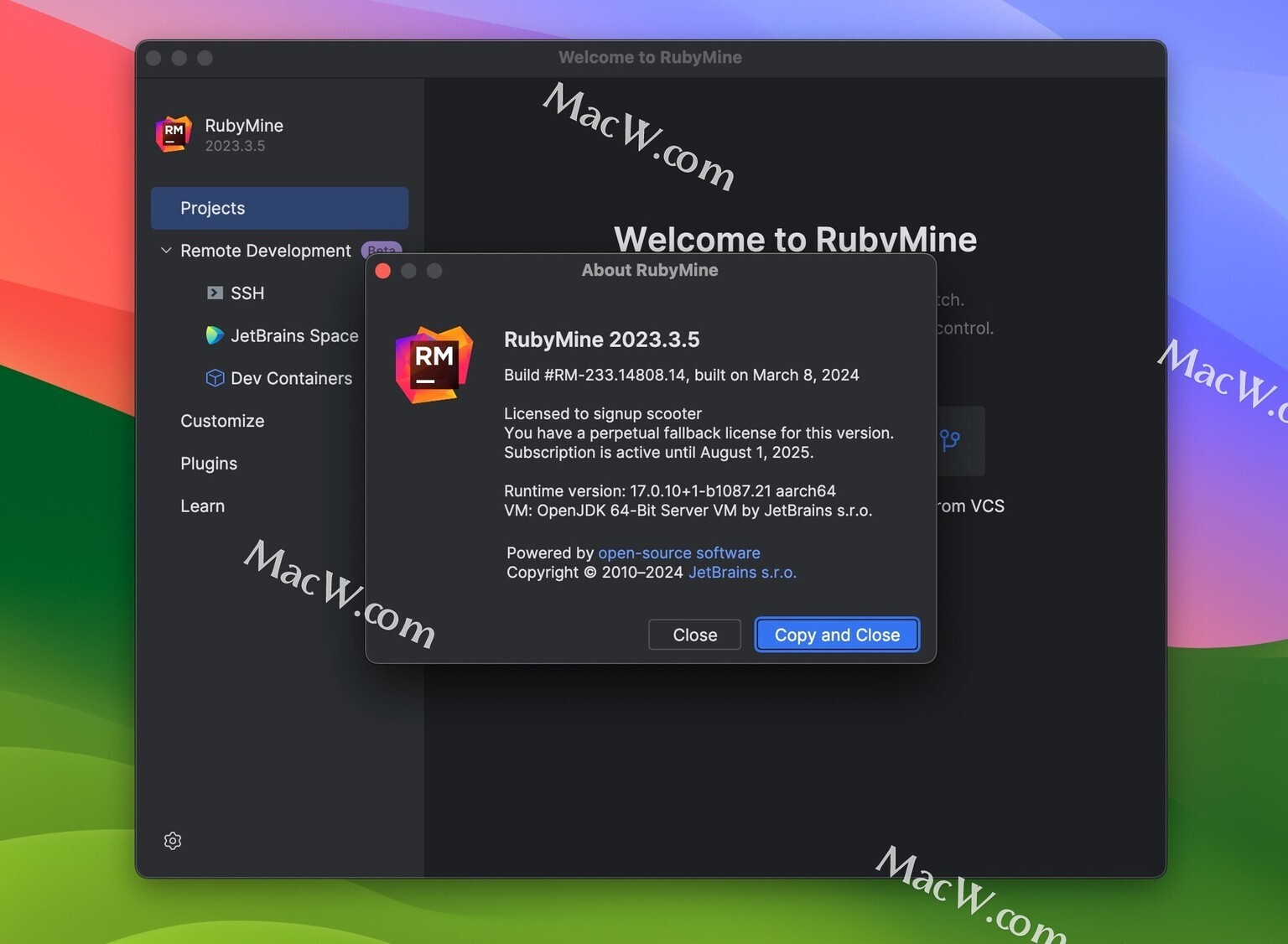Switch to the Plugins tab
Image resolution: width=1288 pixels, height=944 pixels.
tap(209, 464)
